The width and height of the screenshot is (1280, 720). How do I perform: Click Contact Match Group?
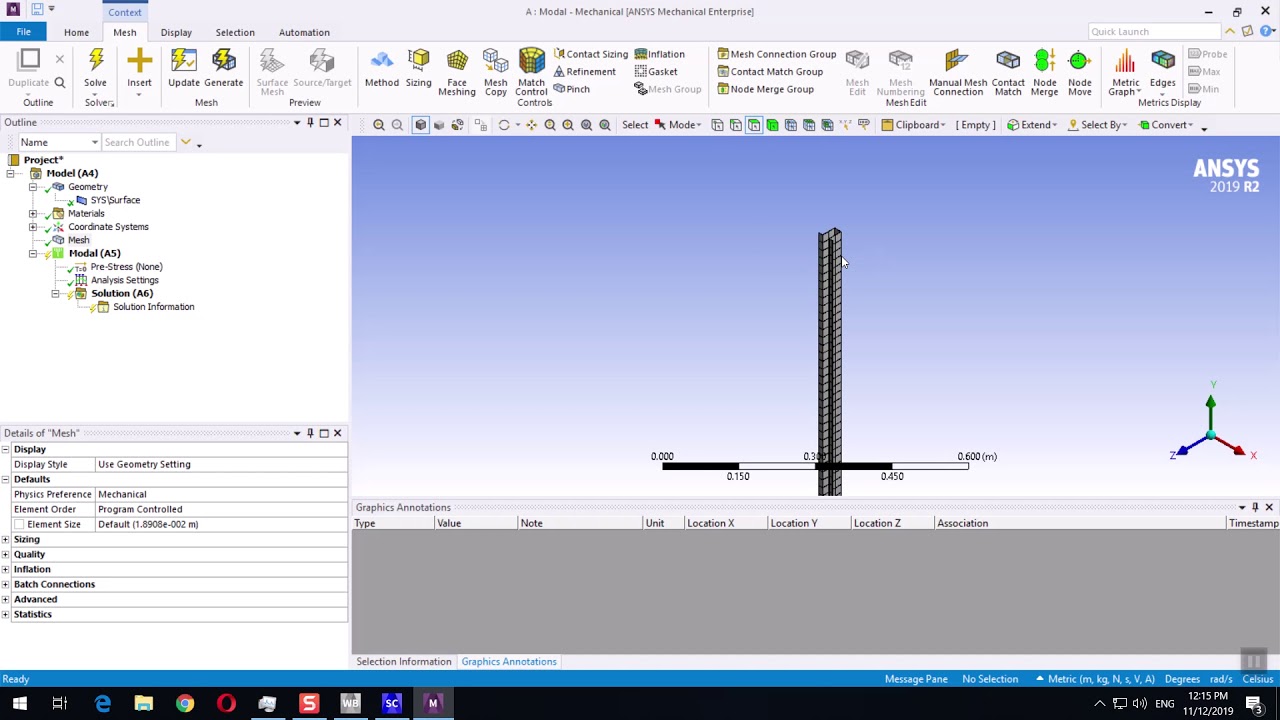click(770, 72)
